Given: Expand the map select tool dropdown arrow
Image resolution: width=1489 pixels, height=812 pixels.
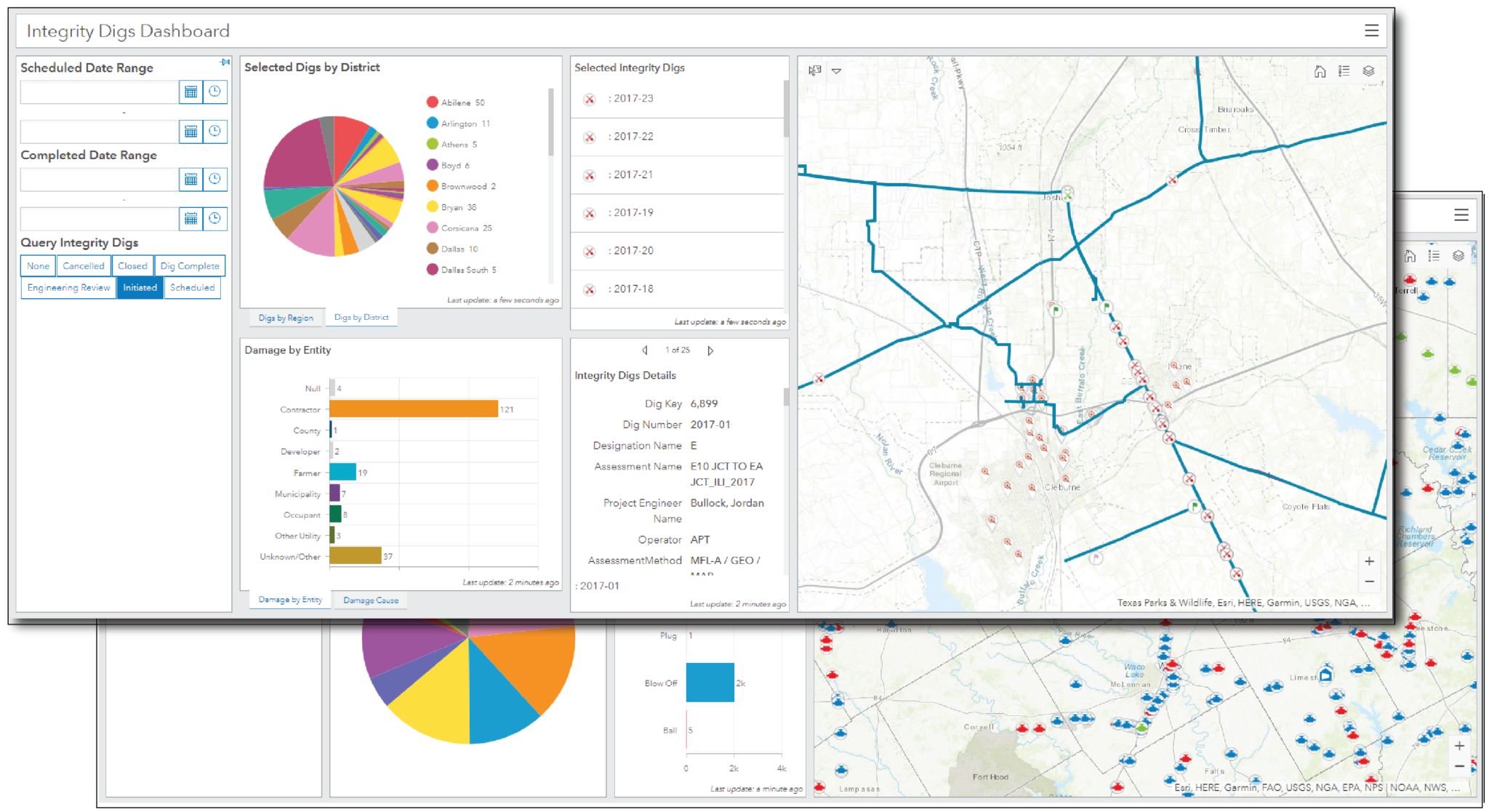Looking at the screenshot, I should [x=836, y=71].
